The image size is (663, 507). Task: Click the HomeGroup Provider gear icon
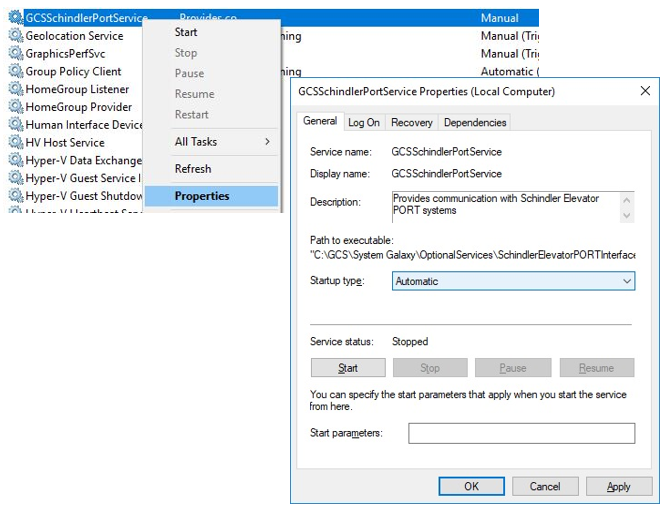click(x=16, y=107)
